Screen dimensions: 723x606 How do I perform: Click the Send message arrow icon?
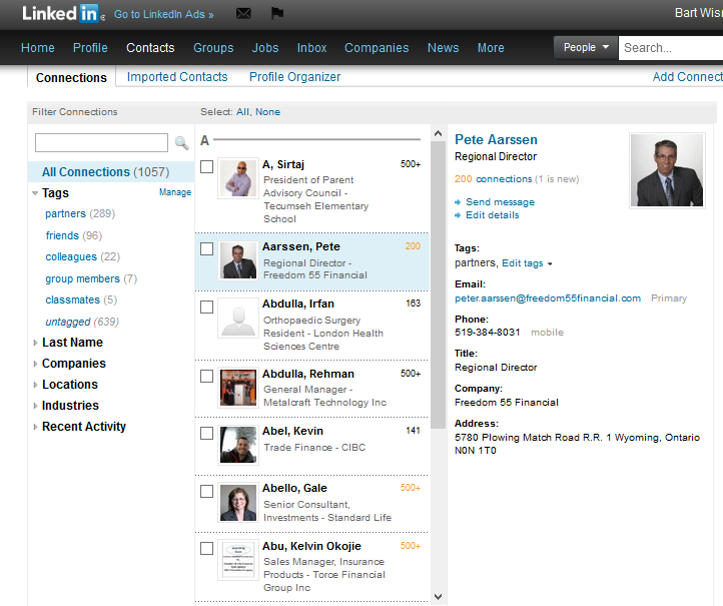(x=457, y=202)
